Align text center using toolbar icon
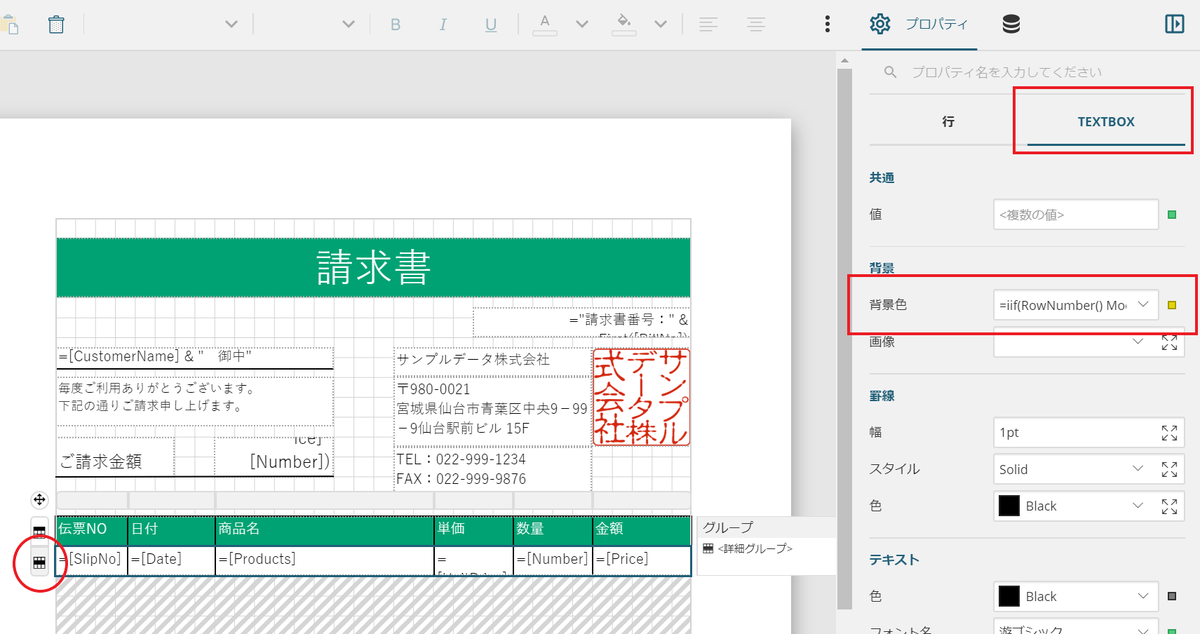1200x634 pixels. (x=756, y=24)
